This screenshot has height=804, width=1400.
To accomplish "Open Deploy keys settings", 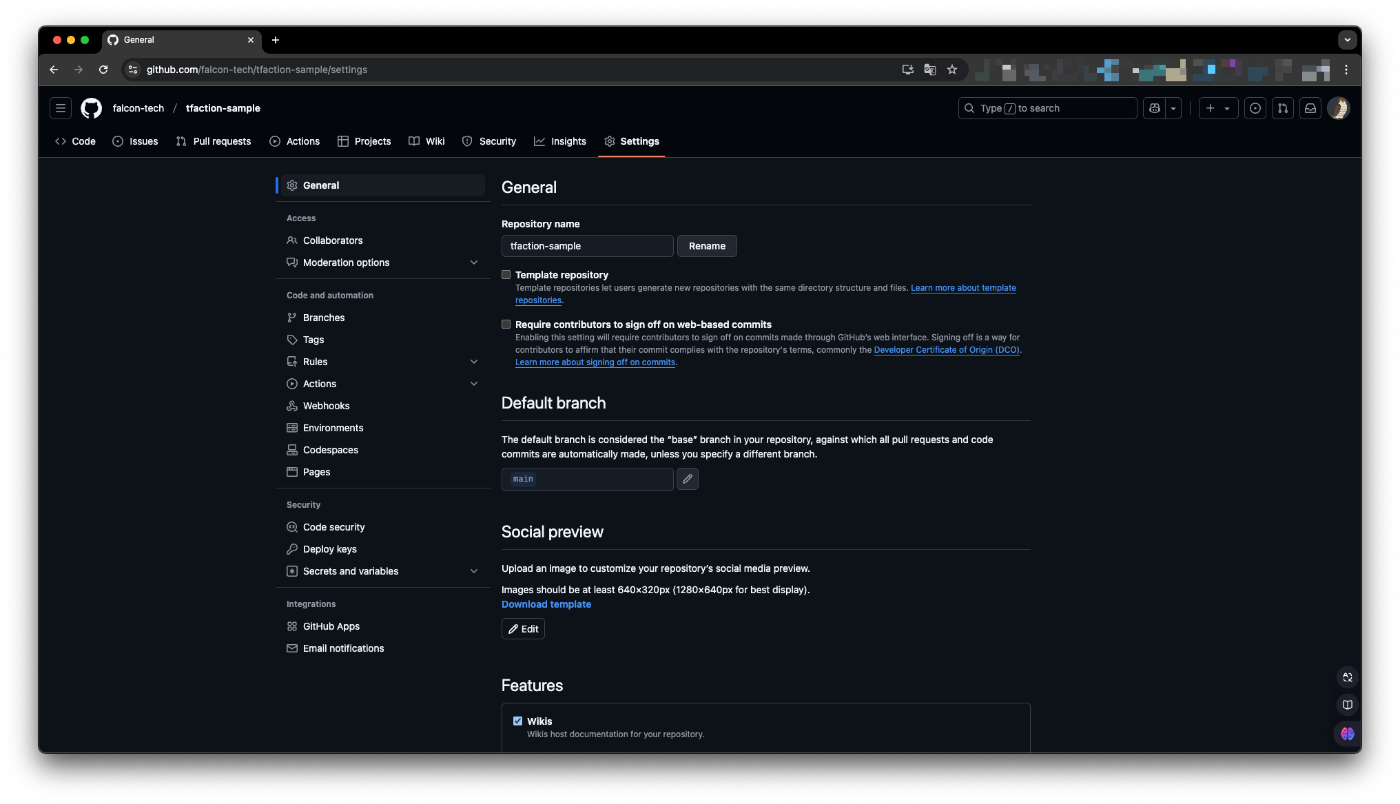I will point(381,548).
